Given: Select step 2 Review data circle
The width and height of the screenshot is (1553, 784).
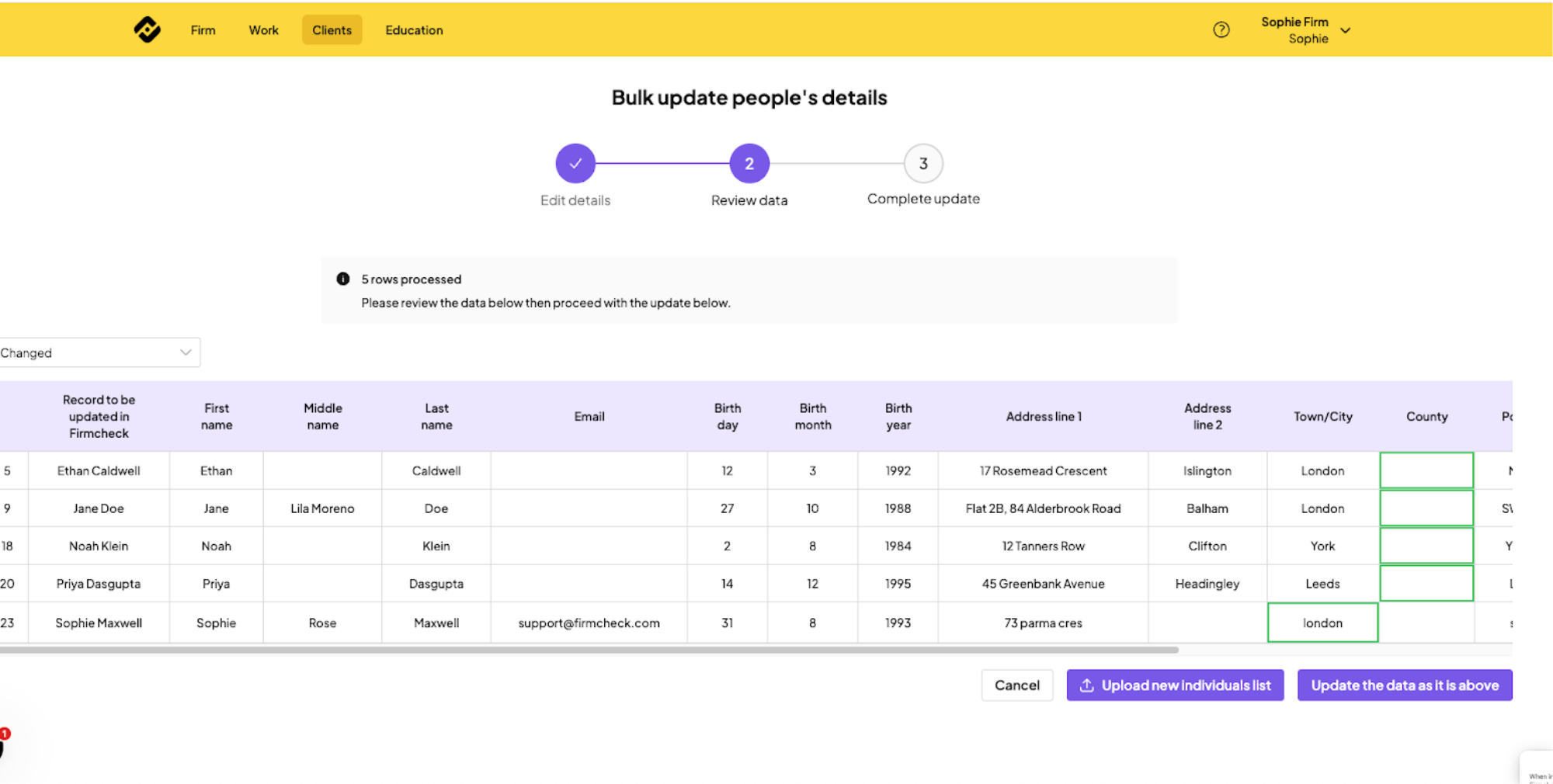Looking at the screenshot, I should click(749, 163).
